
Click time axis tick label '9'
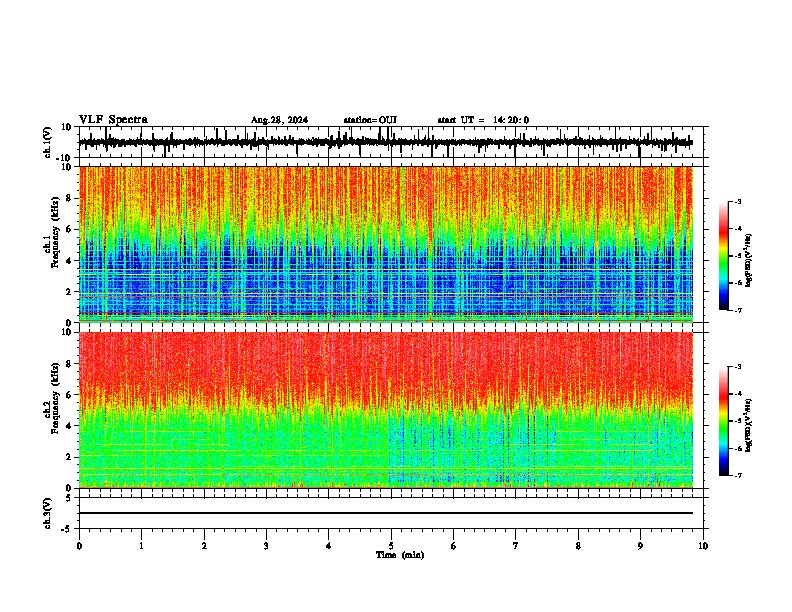tap(640, 546)
